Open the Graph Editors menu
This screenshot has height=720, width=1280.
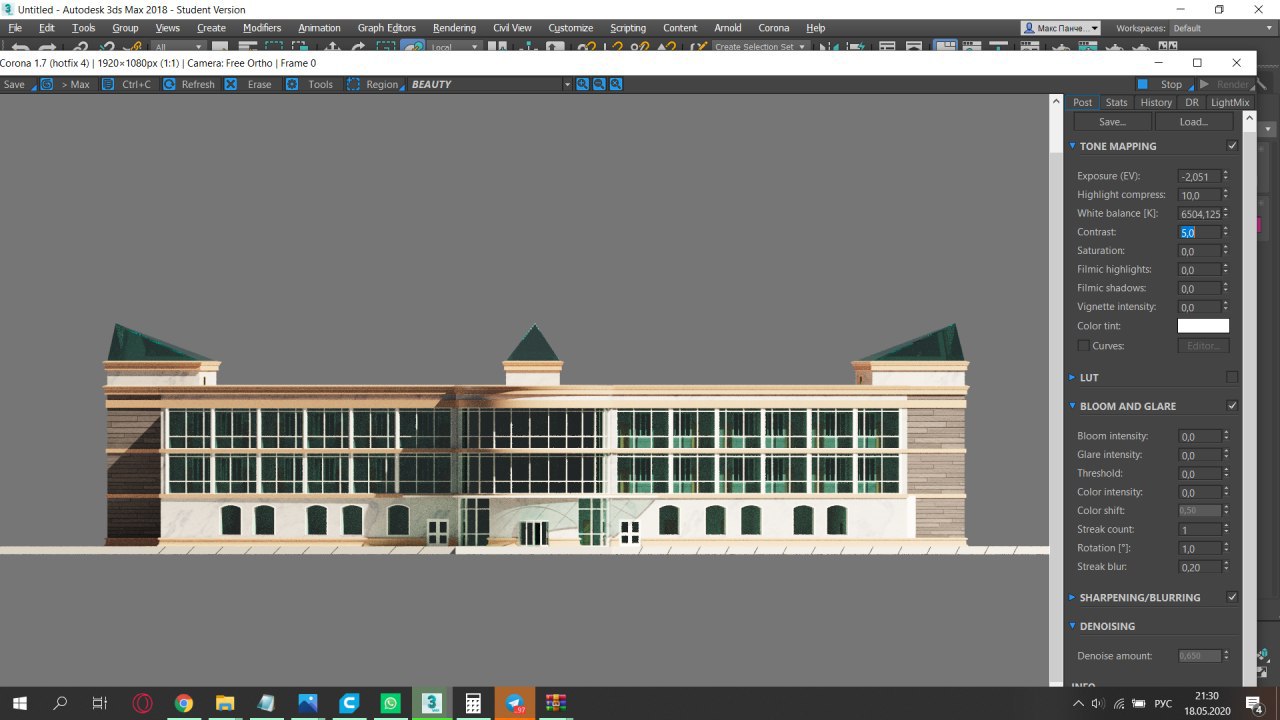coord(387,28)
